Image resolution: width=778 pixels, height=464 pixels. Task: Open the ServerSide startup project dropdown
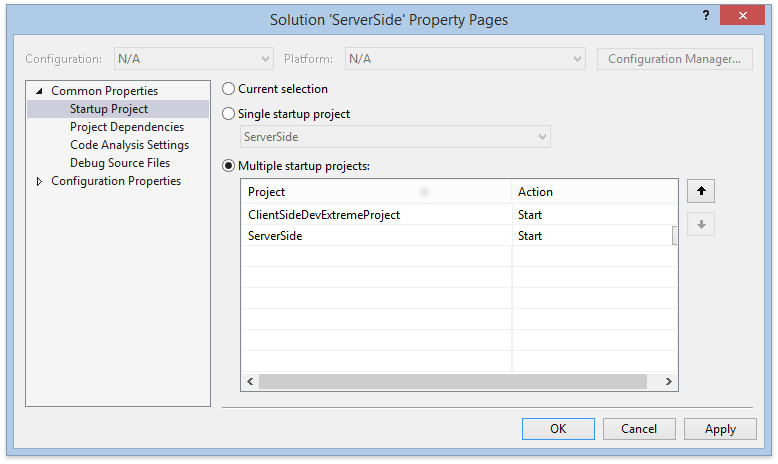pyautogui.click(x=395, y=137)
